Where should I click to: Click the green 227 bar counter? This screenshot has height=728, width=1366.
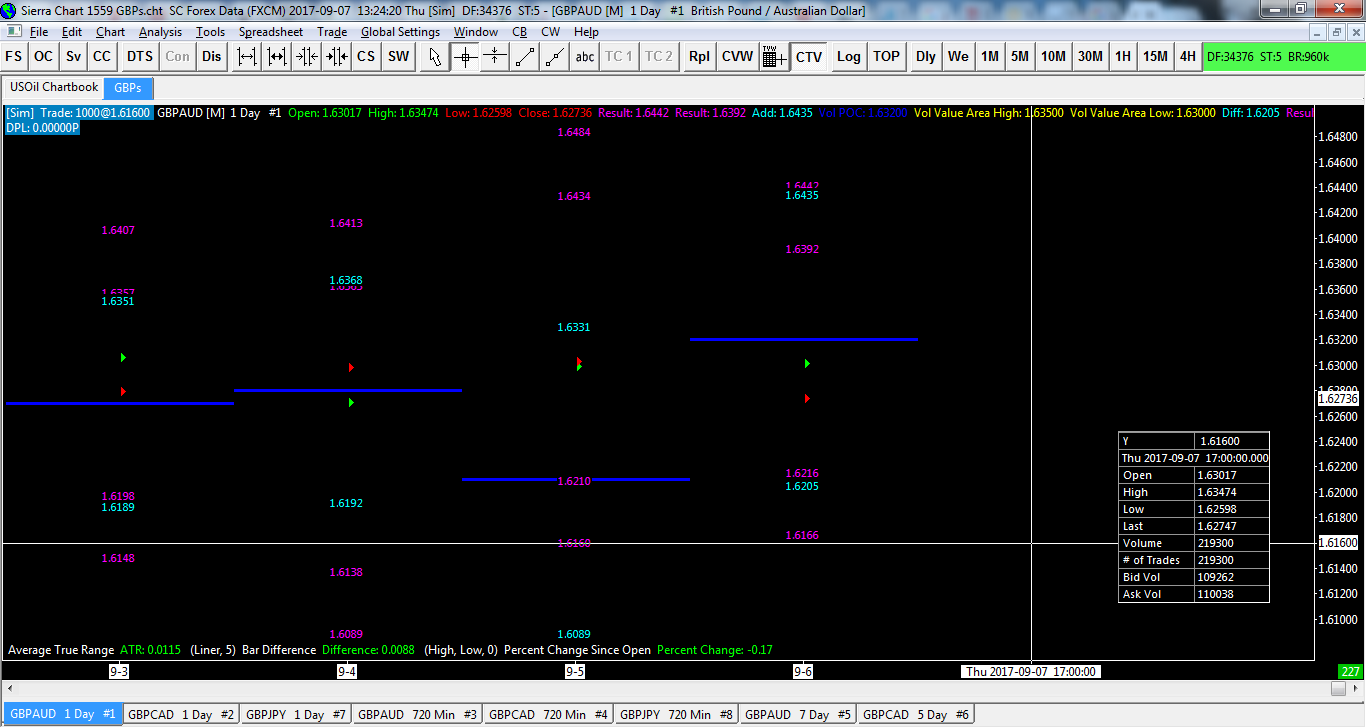(1351, 672)
